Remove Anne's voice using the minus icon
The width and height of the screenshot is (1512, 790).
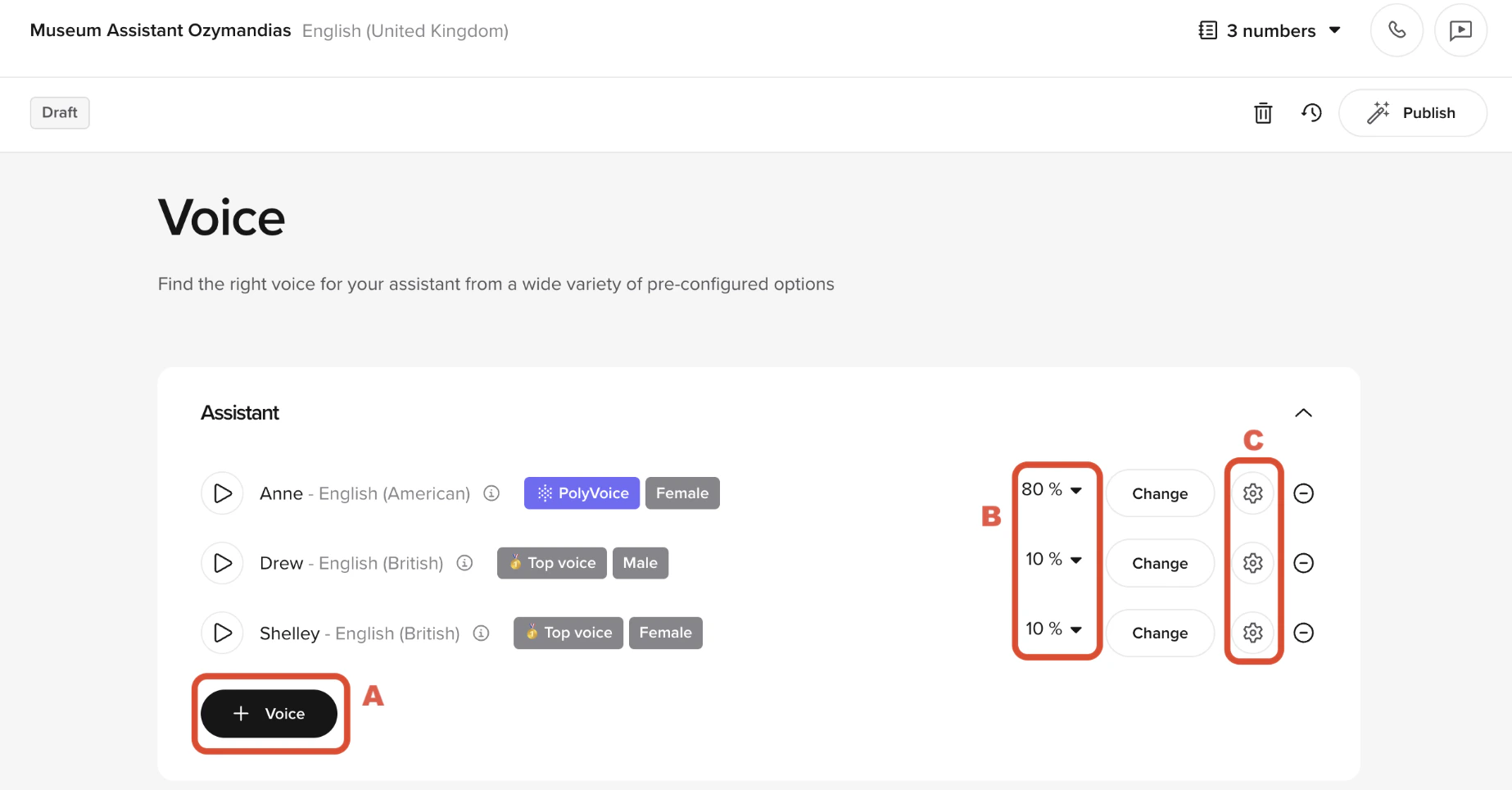click(x=1305, y=493)
